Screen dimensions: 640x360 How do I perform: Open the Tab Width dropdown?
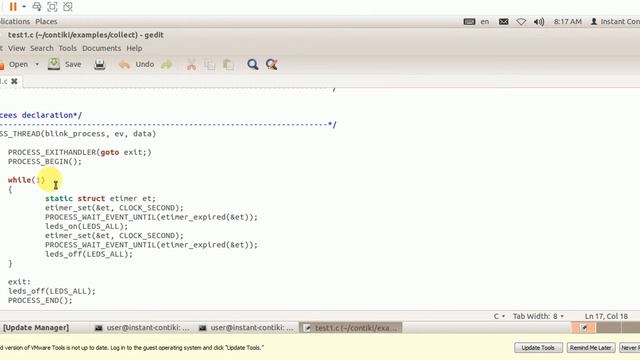click(x=538, y=316)
